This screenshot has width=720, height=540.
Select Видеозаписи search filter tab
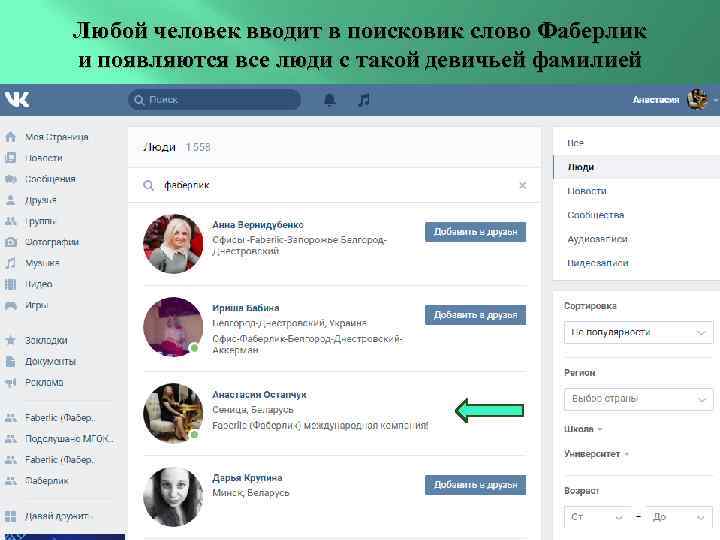[x=636, y=263]
